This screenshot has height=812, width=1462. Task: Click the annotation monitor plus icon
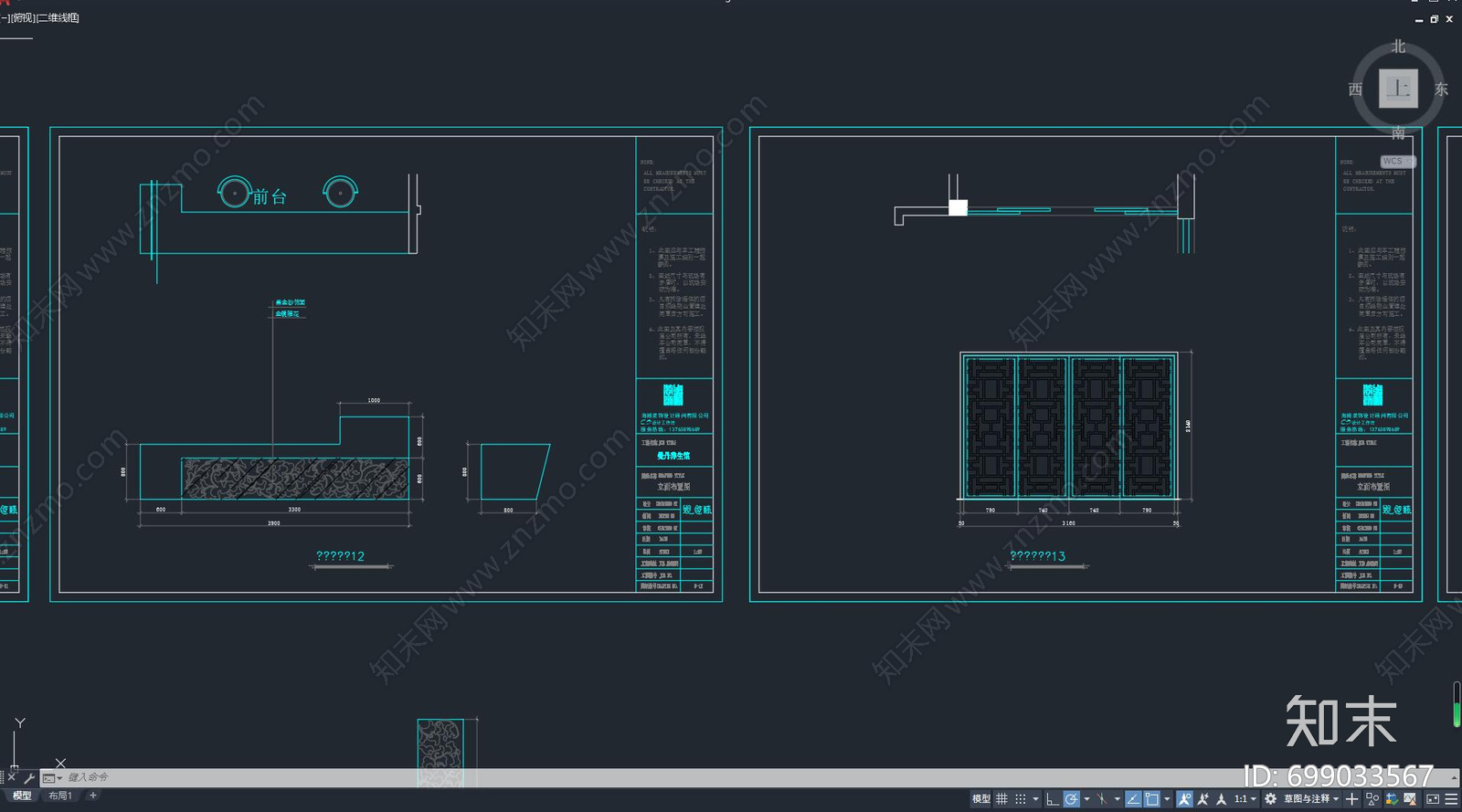(1352, 799)
